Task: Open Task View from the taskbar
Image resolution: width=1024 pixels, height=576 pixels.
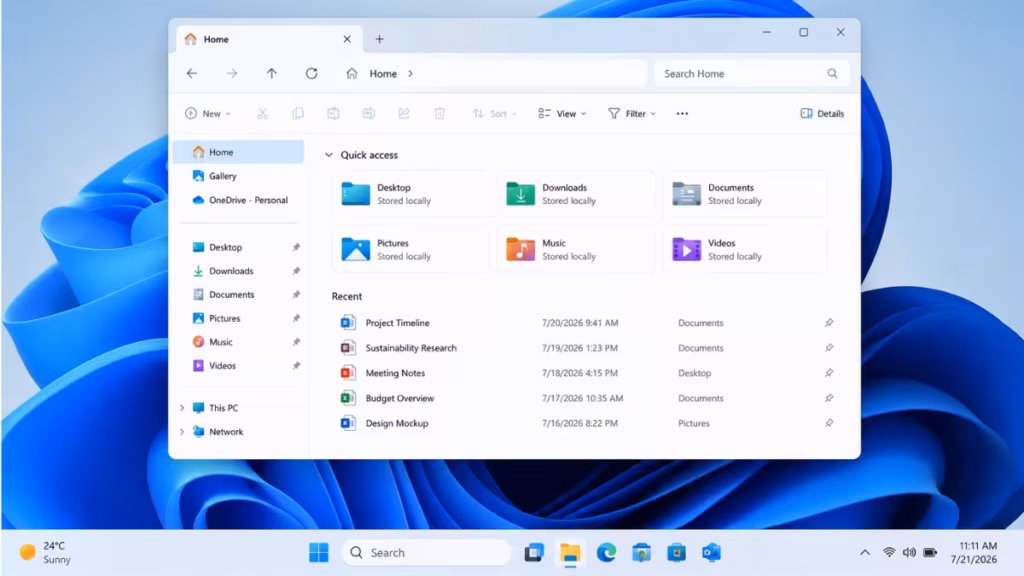Action: pos(534,552)
